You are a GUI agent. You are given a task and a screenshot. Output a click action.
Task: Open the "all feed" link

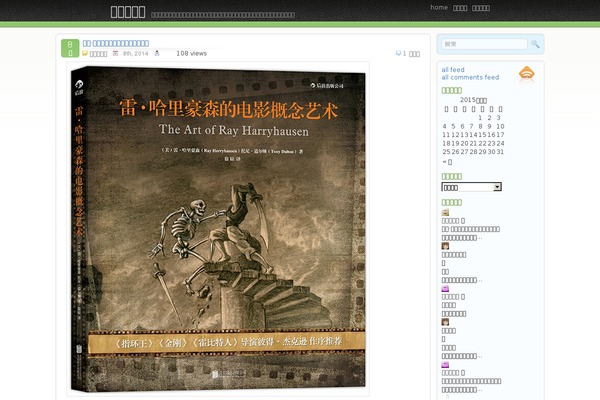(452, 70)
